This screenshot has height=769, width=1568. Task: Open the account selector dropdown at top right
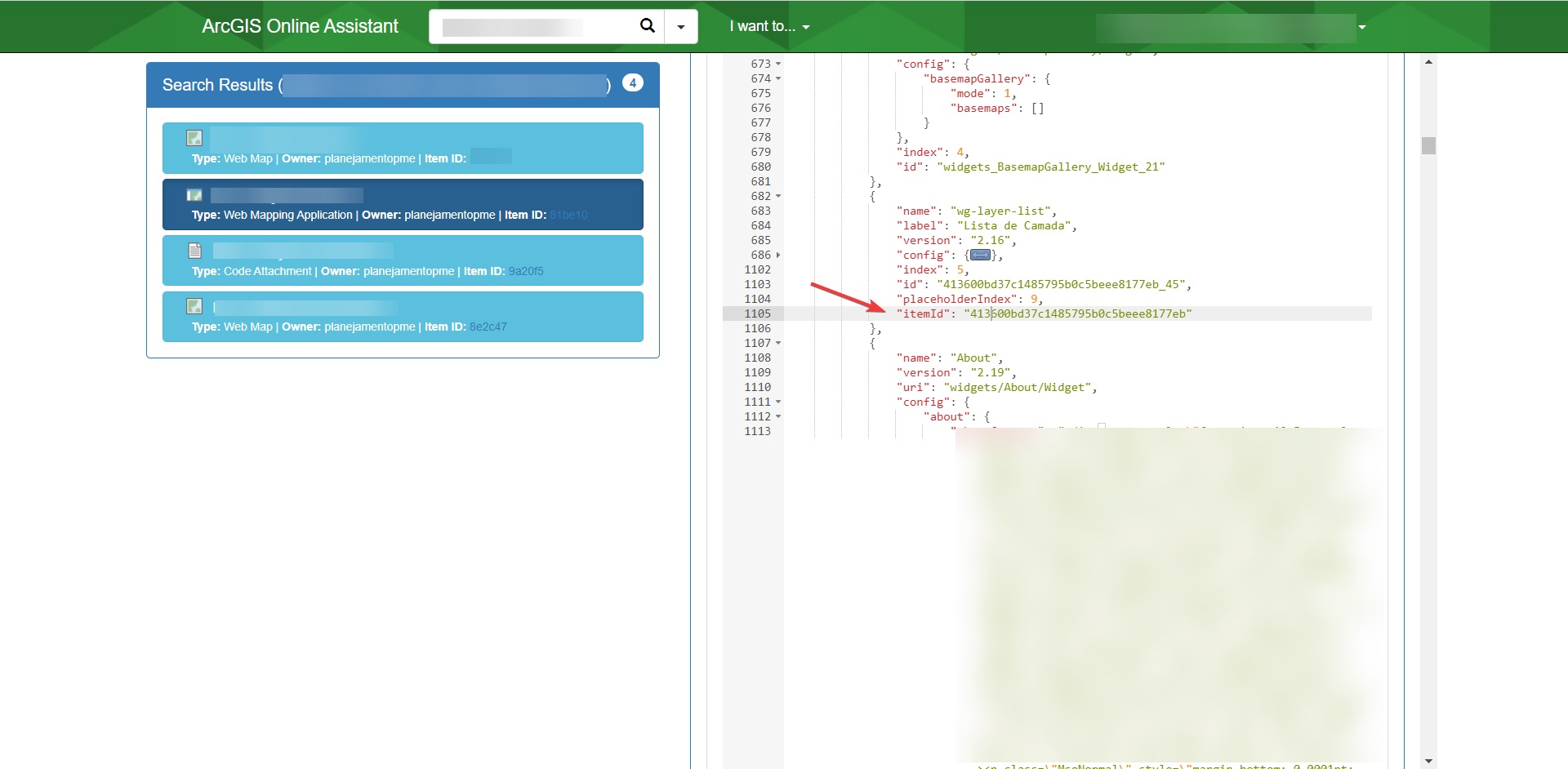coord(1361,26)
